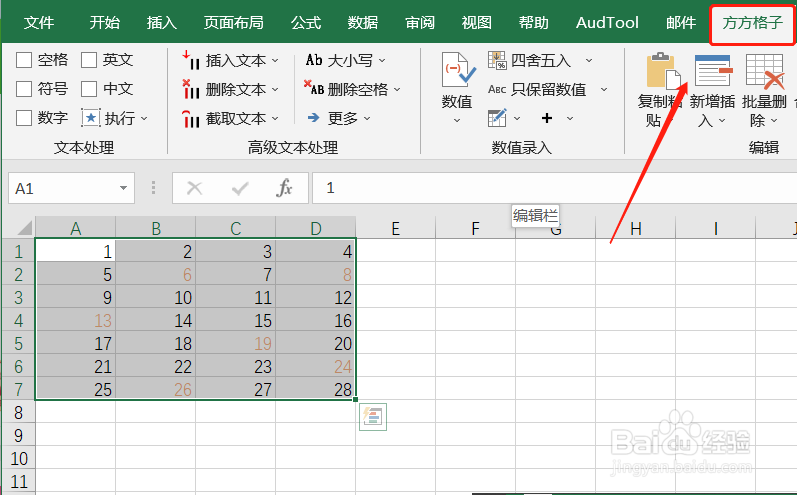Switch to the 邮件 ribbon tab
797x495 pixels.
pyautogui.click(x=681, y=22)
